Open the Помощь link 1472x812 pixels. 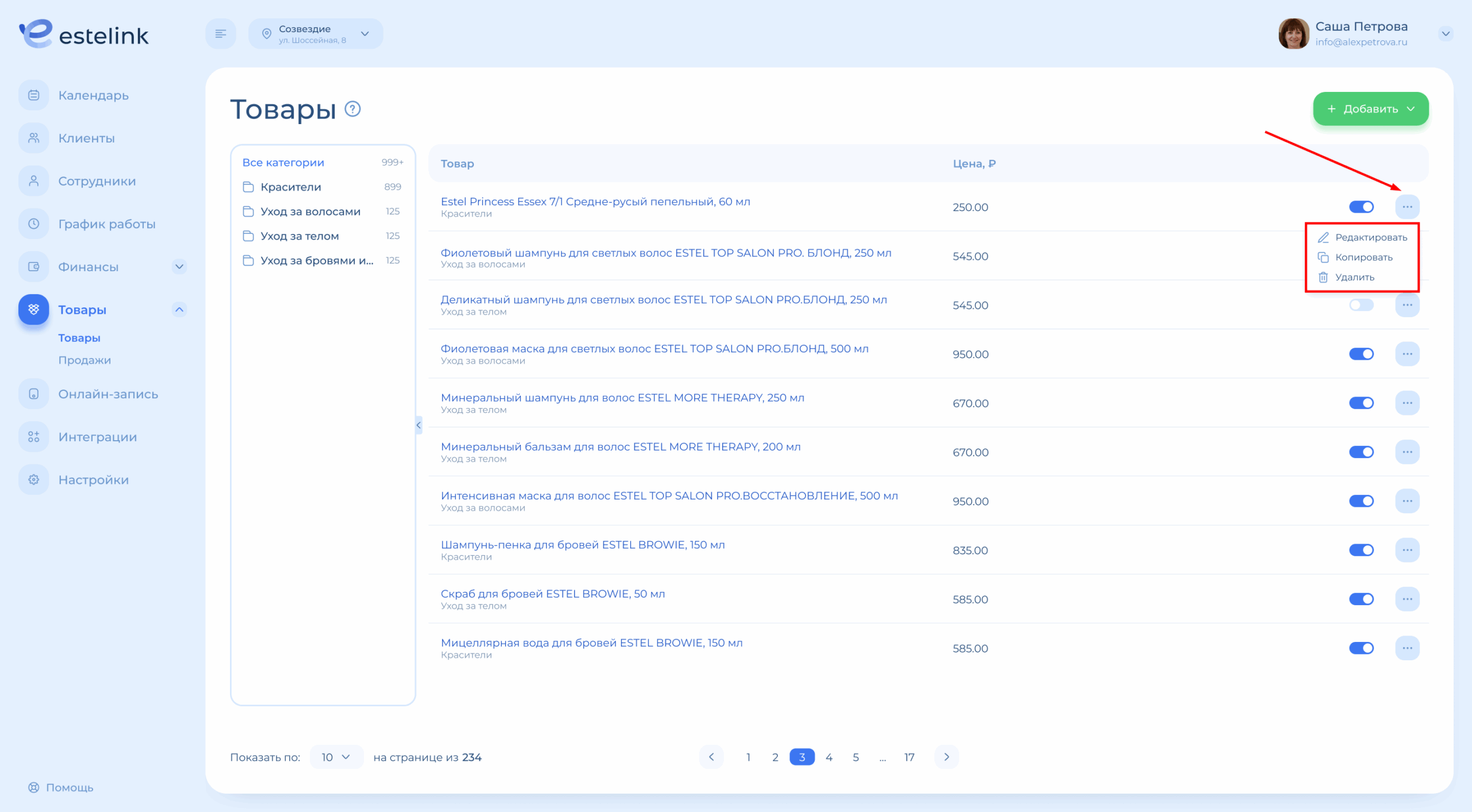(x=61, y=787)
